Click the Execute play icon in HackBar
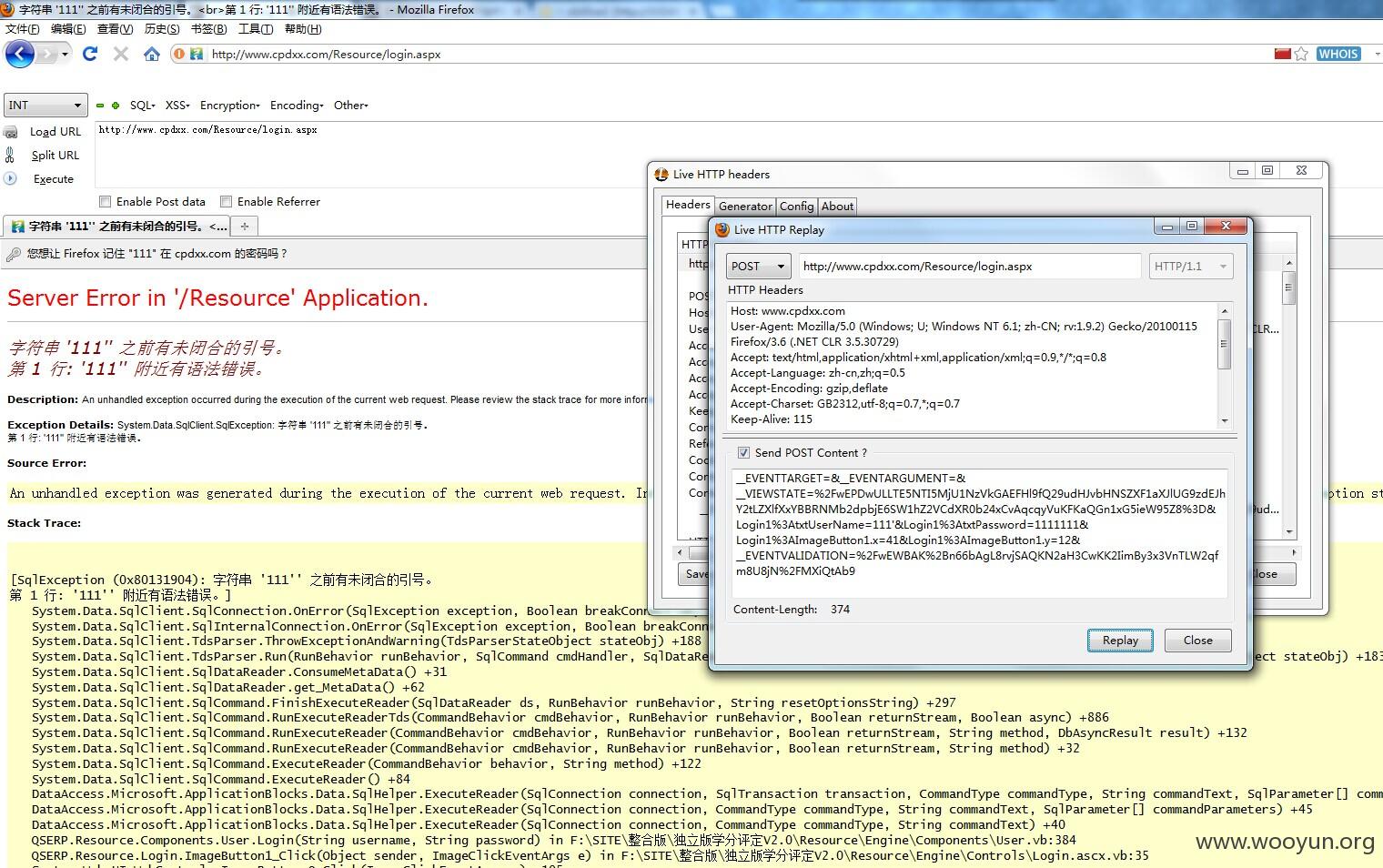Screen dimensions: 1383x868 (10, 179)
